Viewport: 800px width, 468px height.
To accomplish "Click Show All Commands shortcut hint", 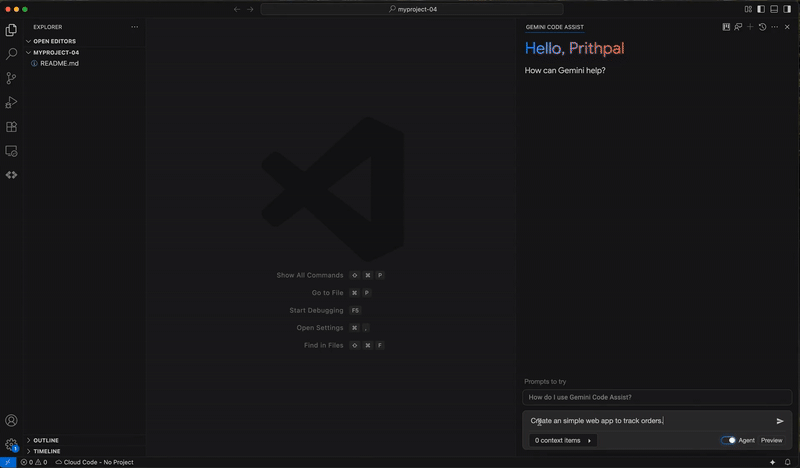I will click(x=330, y=276).
